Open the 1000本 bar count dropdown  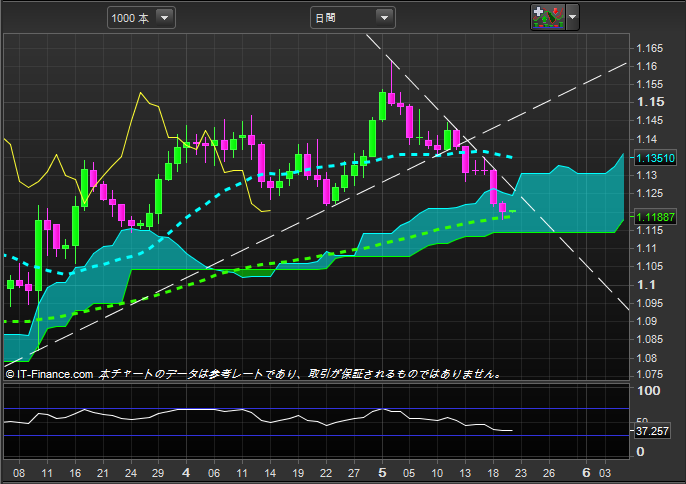pos(141,18)
